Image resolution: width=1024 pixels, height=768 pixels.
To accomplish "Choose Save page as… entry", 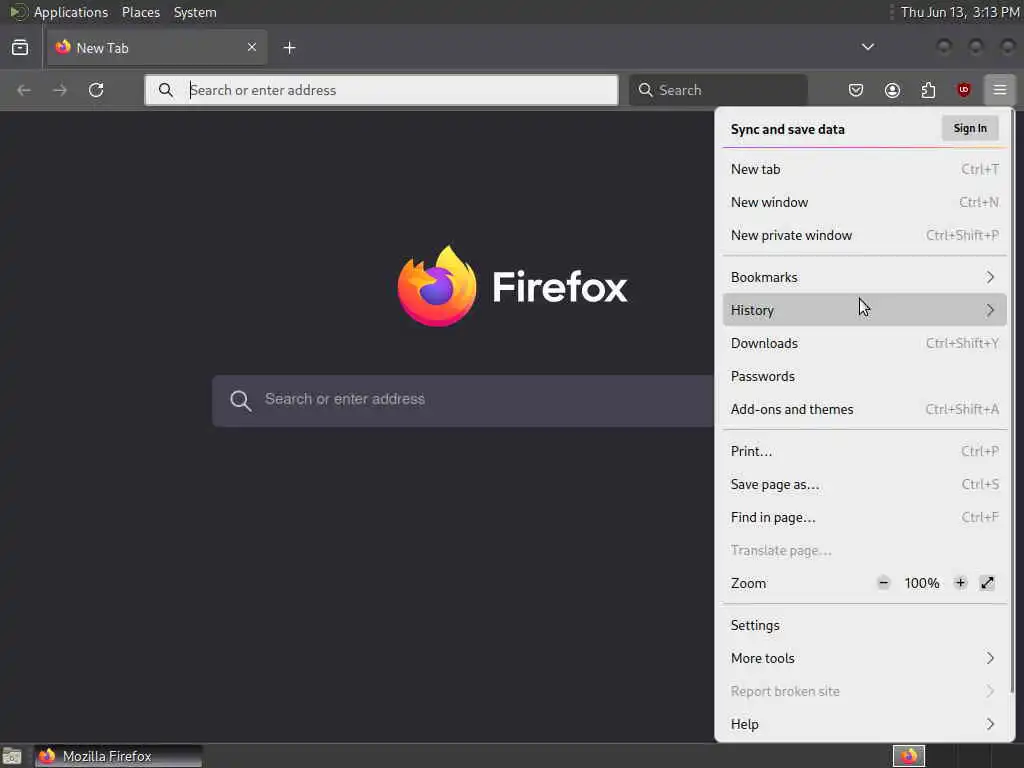I will (x=865, y=485).
